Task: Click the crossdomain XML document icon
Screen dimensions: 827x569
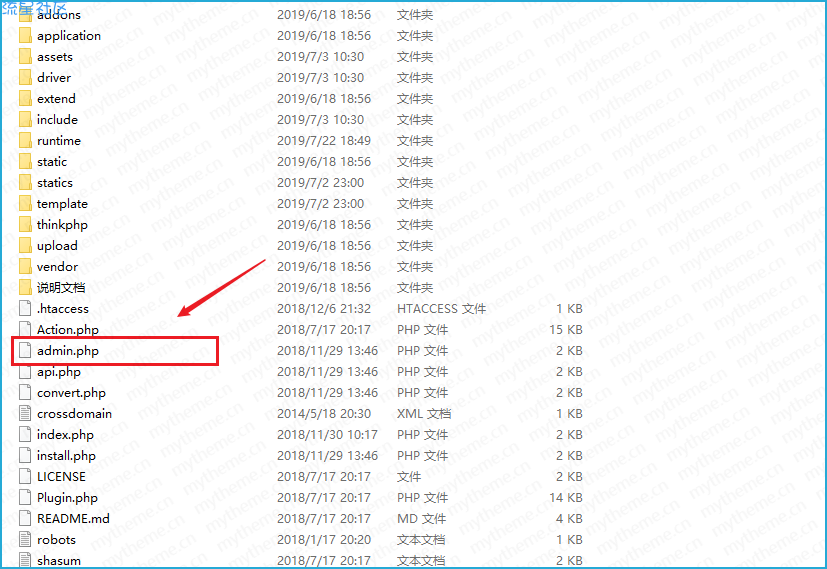Action: (x=25, y=413)
